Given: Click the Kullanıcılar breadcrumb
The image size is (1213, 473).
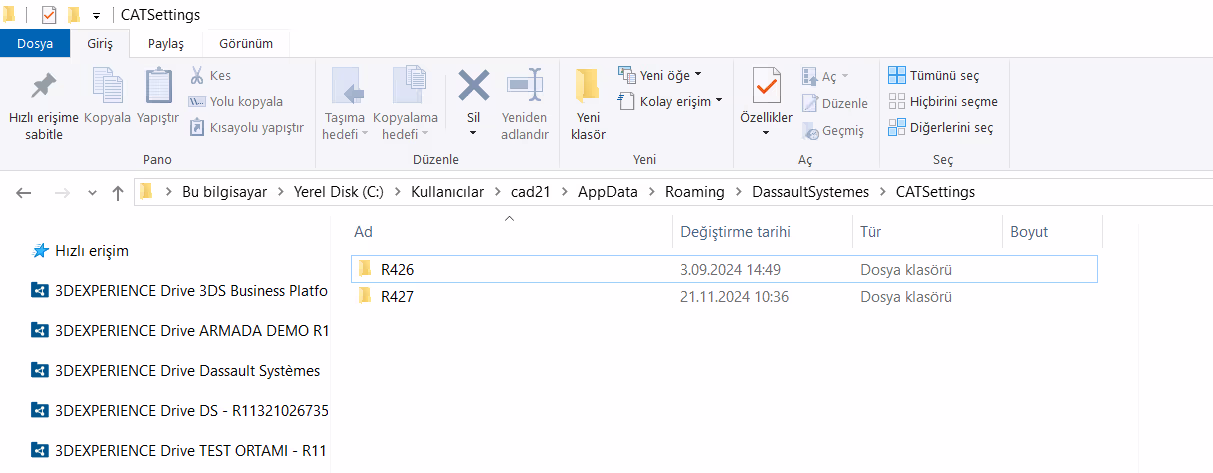Looking at the screenshot, I should (447, 192).
